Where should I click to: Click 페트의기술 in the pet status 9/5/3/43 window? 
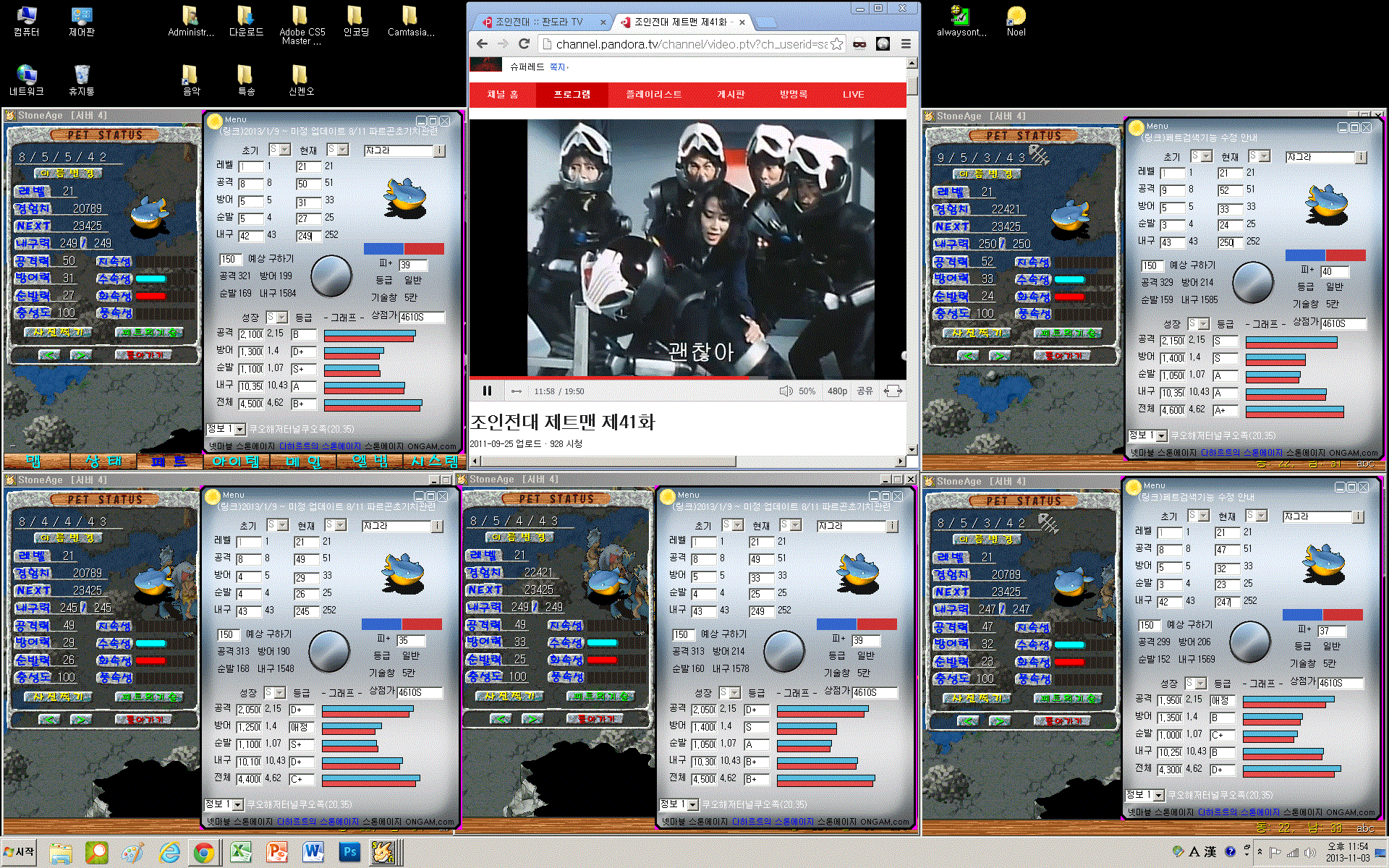click(1068, 333)
